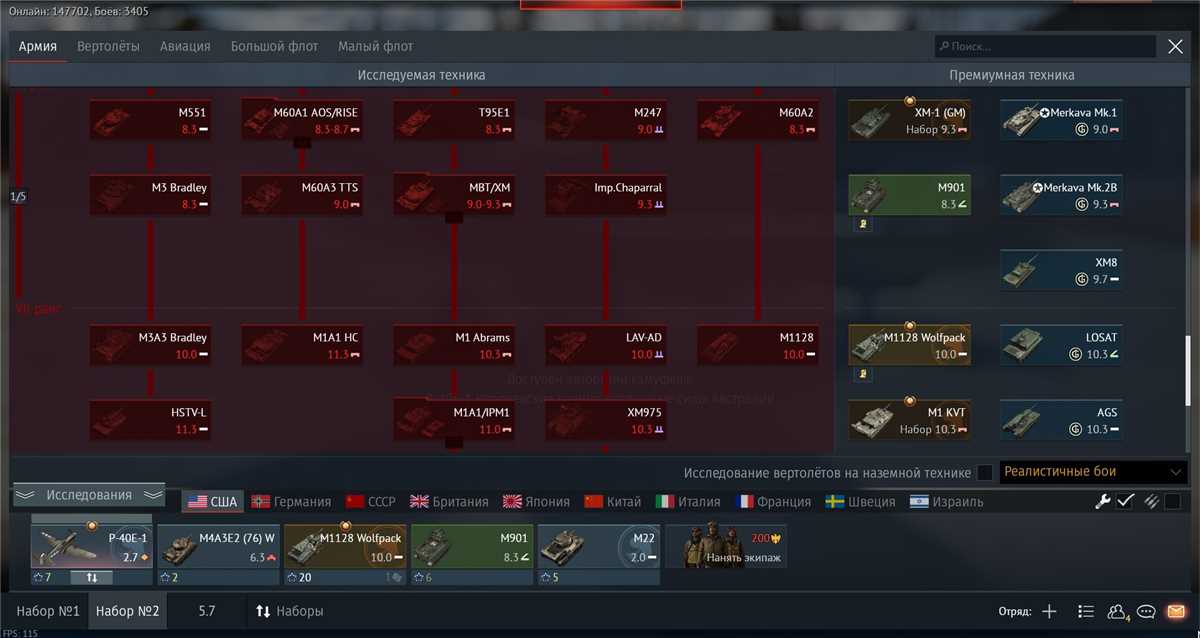Click the checkmark icon beside the wrench

(x=1126, y=502)
